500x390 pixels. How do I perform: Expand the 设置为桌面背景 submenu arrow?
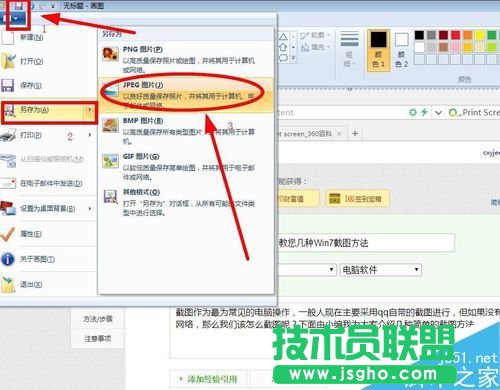coord(89,209)
